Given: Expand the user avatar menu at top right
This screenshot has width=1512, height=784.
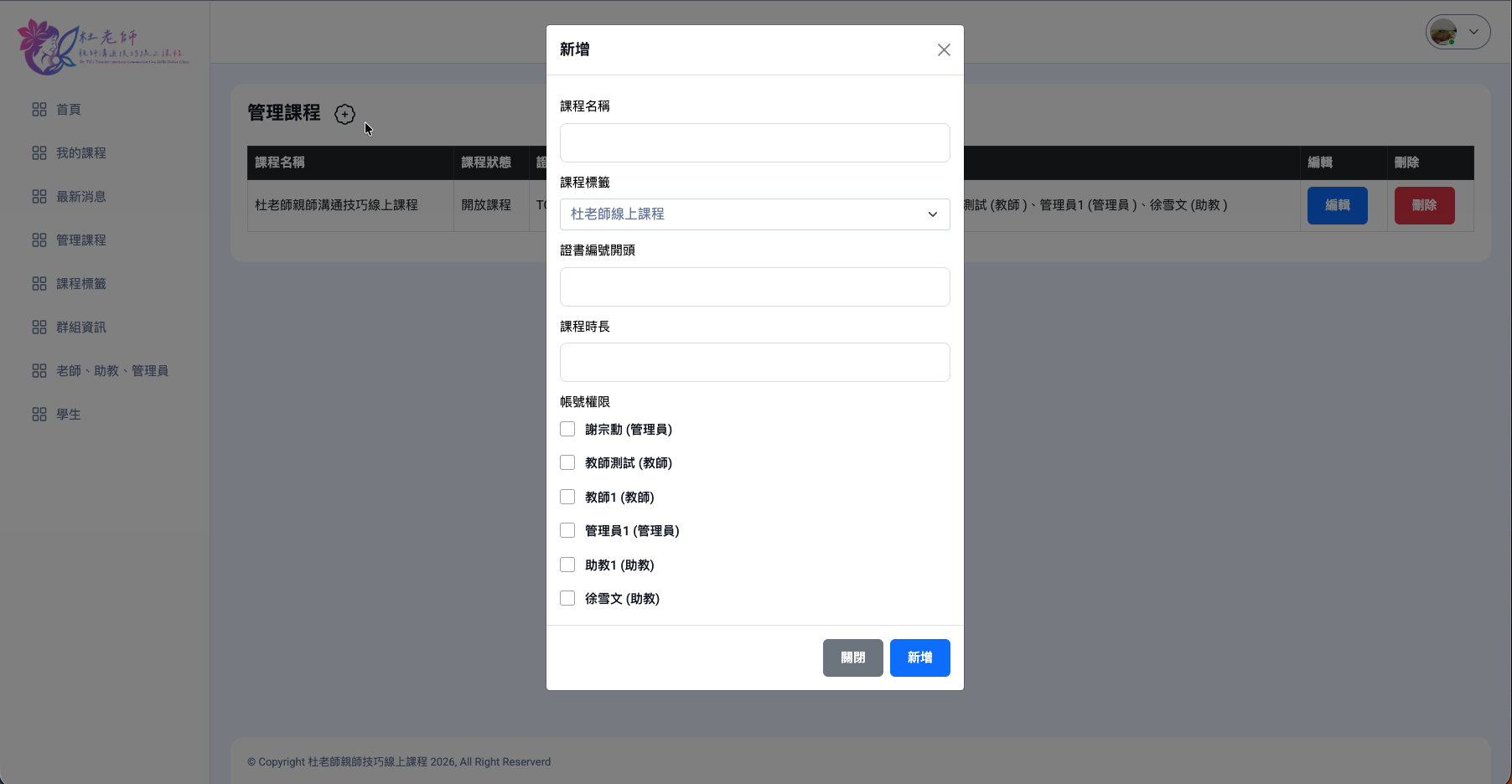Looking at the screenshot, I should (1458, 33).
